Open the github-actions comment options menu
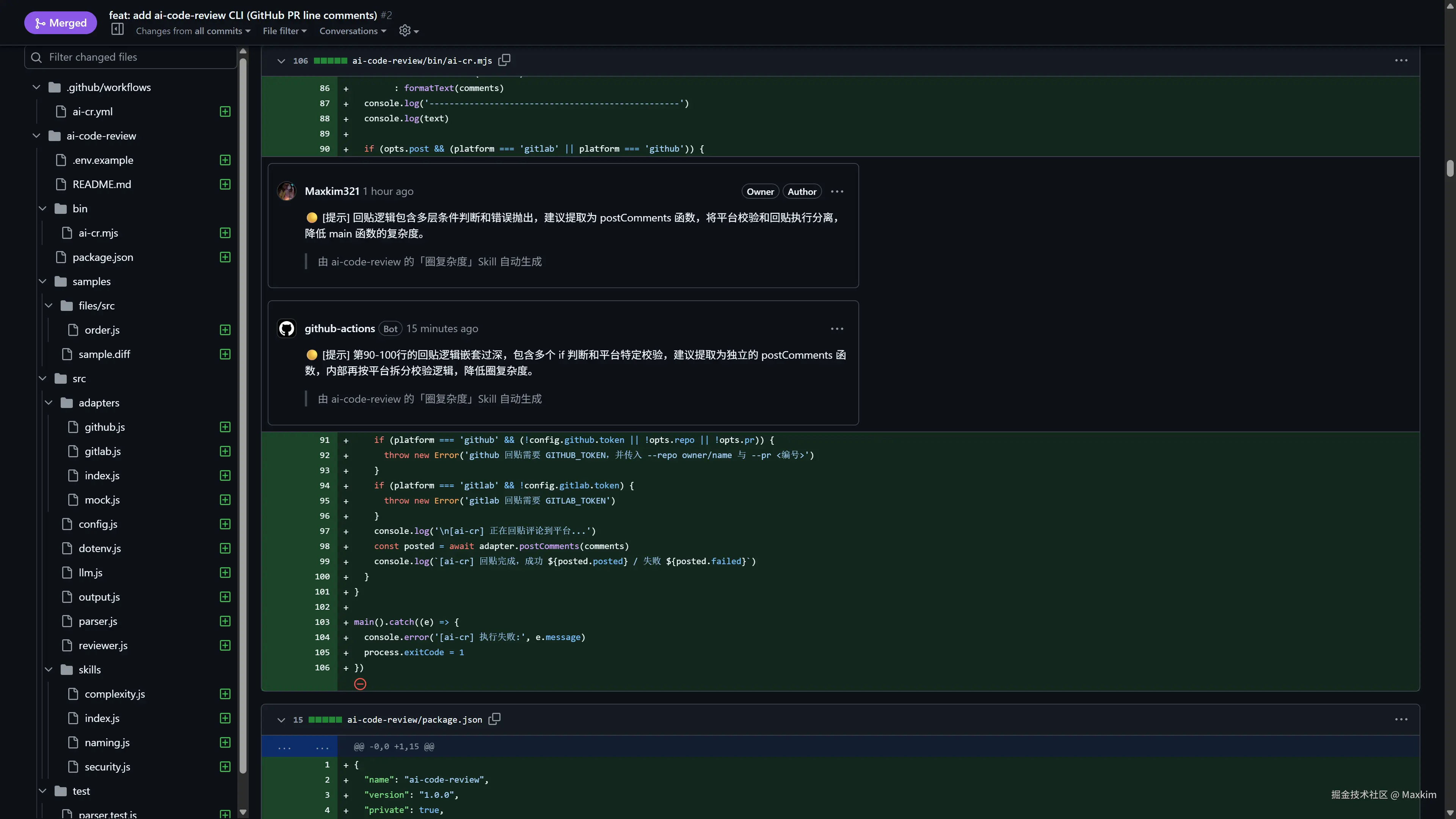The image size is (1456, 819). (x=837, y=329)
